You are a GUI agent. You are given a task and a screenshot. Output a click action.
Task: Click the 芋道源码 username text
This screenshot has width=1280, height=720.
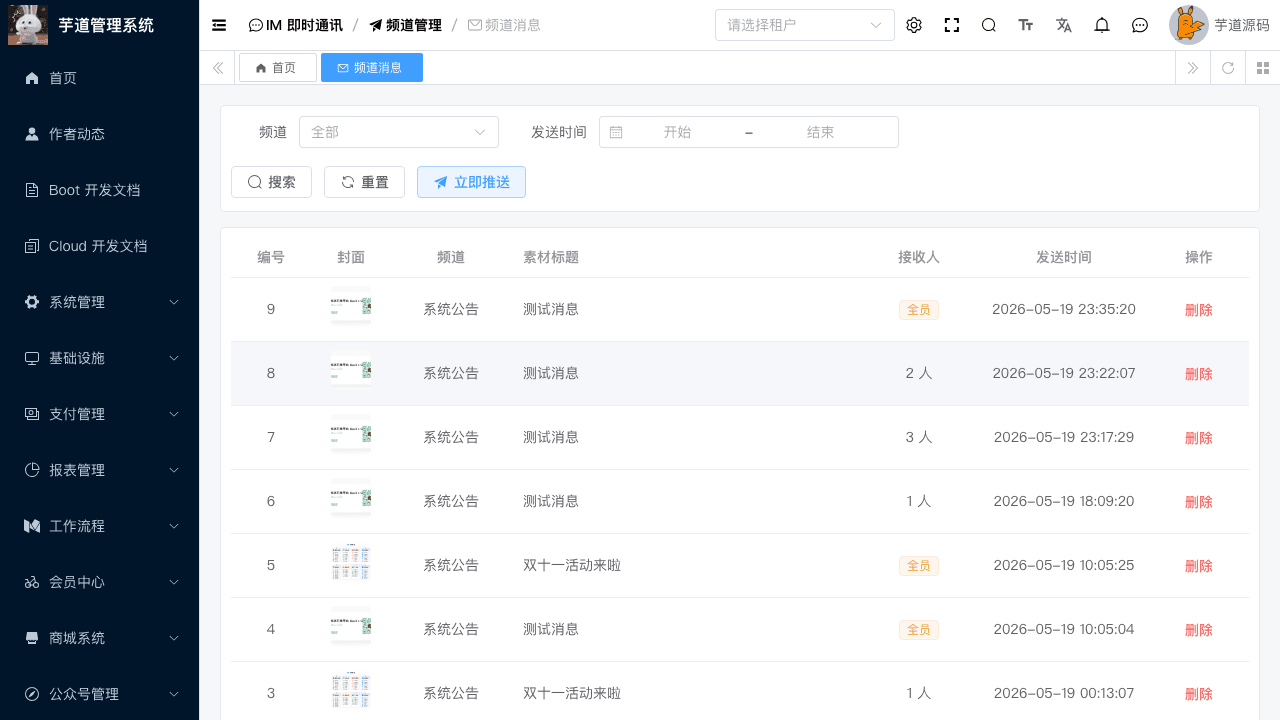pos(1242,25)
